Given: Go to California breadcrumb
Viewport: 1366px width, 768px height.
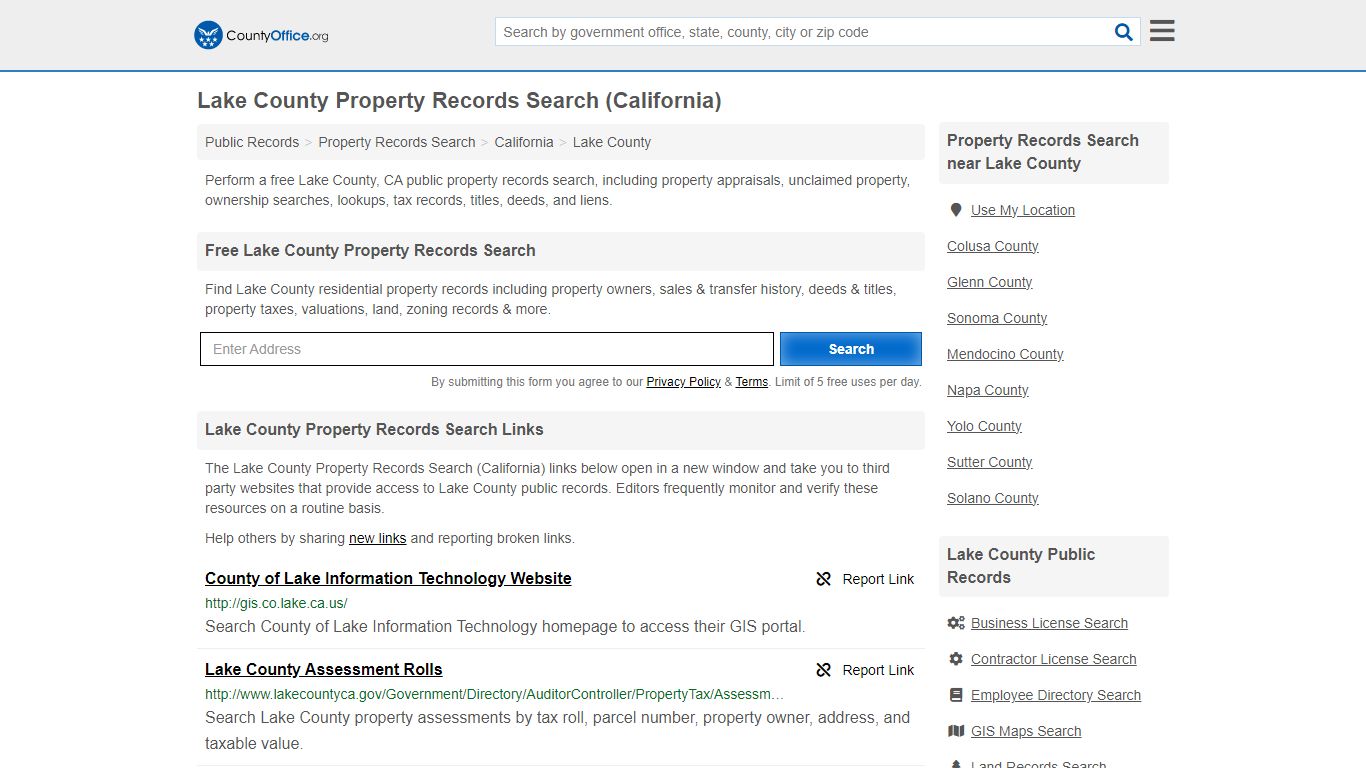Looking at the screenshot, I should 524,142.
